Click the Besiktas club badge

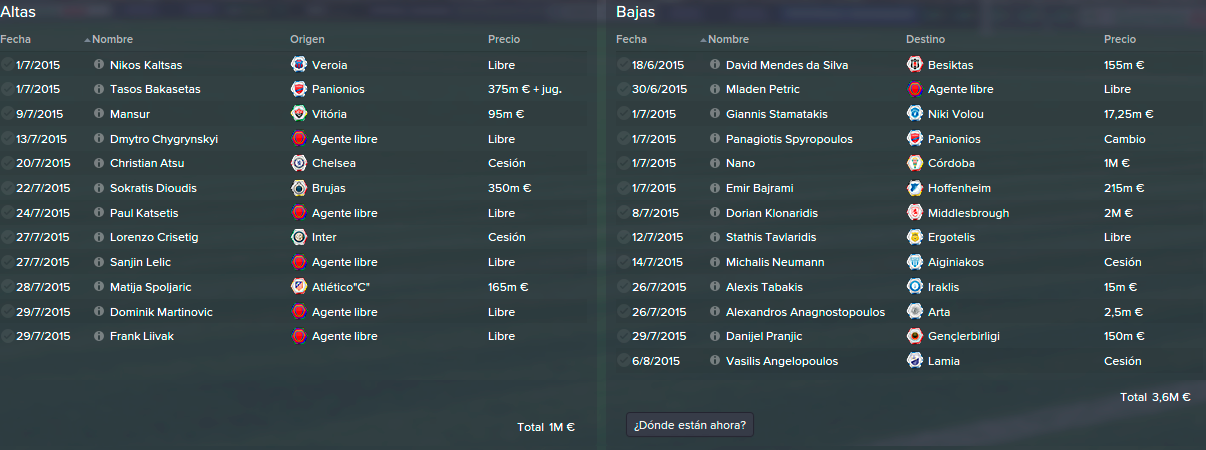click(914, 64)
